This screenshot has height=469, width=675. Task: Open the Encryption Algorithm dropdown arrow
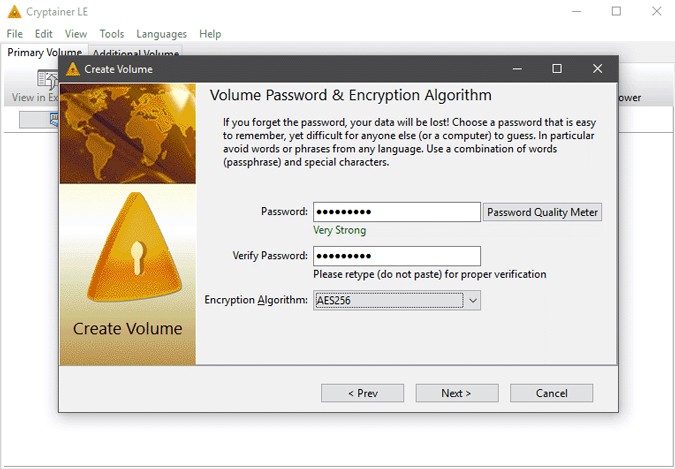(473, 301)
